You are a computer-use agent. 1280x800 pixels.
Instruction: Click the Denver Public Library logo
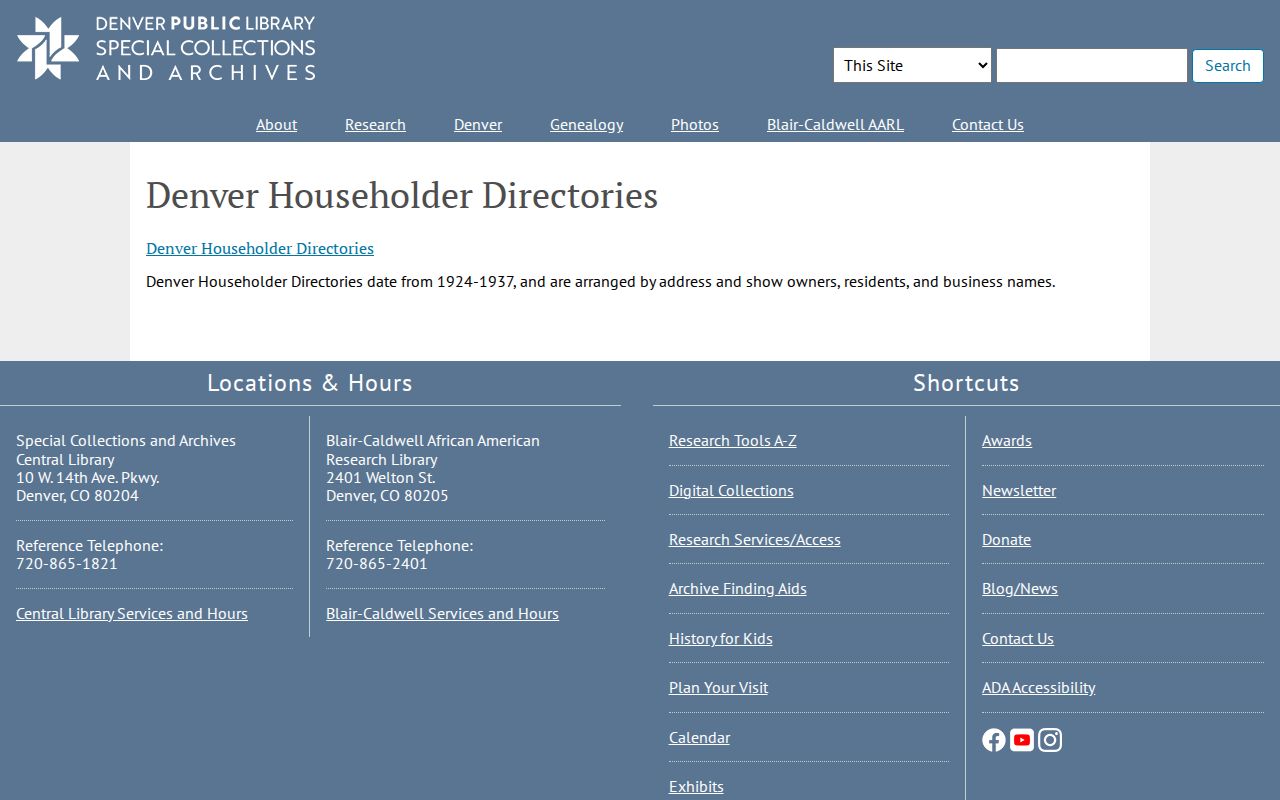166,48
